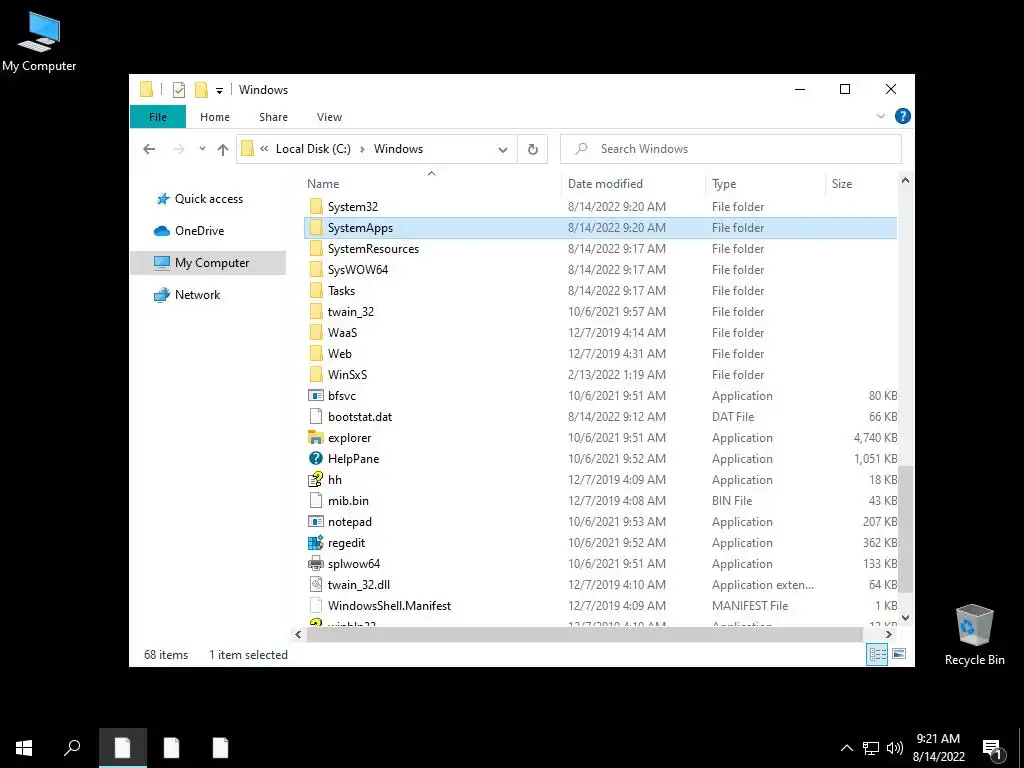Click the vertical scrollbar up arrow
The width and height of the screenshot is (1024, 768).
point(905,180)
